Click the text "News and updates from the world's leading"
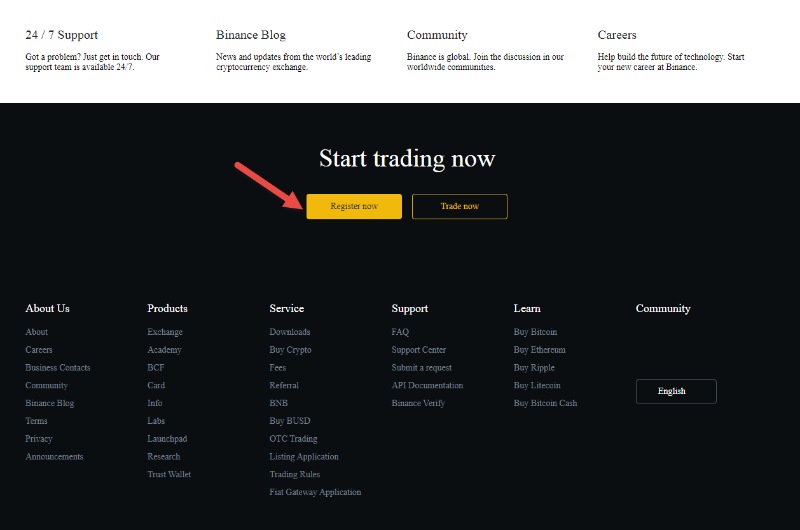This screenshot has height=530, width=800. pyautogui.click(x=293, y=57)
